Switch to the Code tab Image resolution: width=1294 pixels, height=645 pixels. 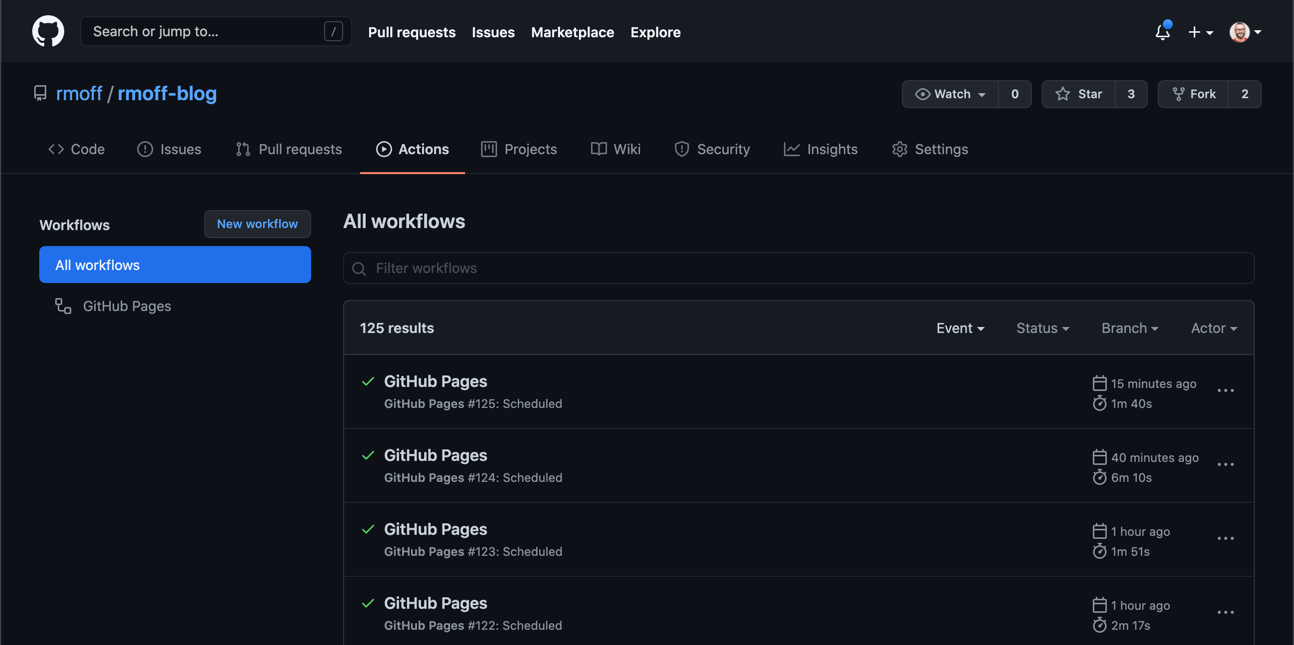(x=77, y=149)
